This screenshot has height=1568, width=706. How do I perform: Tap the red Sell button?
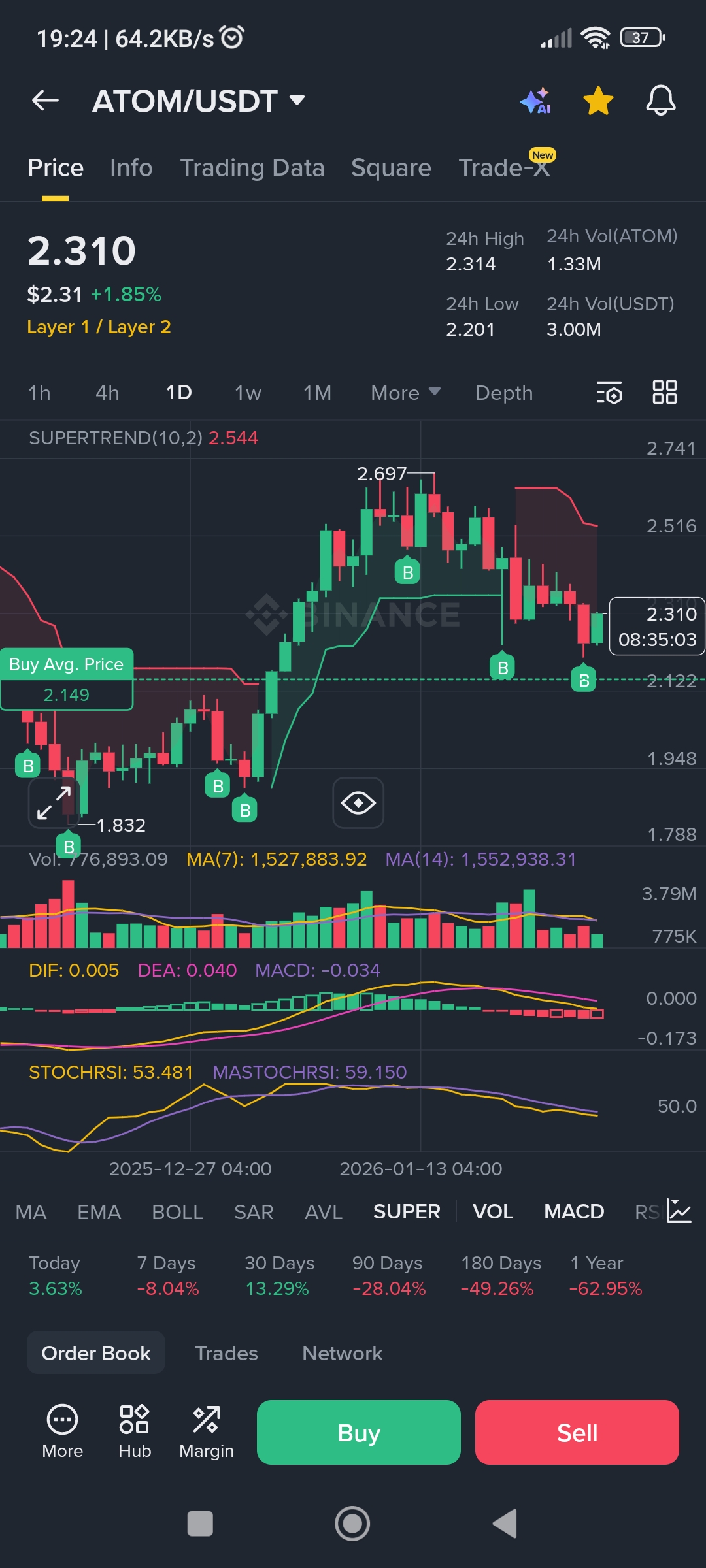(x=577, y=1432)
